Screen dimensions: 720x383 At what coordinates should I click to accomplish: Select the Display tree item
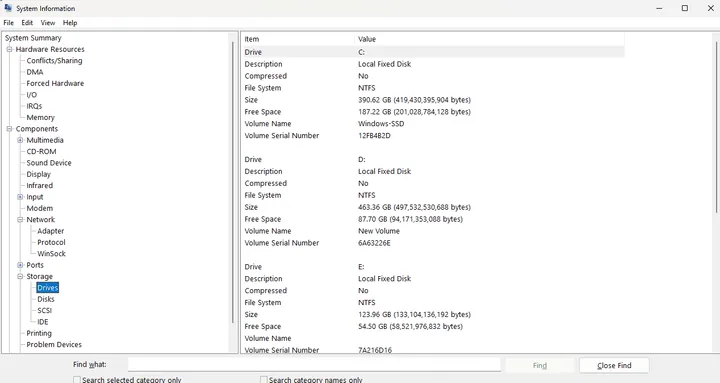coord(39,174)
